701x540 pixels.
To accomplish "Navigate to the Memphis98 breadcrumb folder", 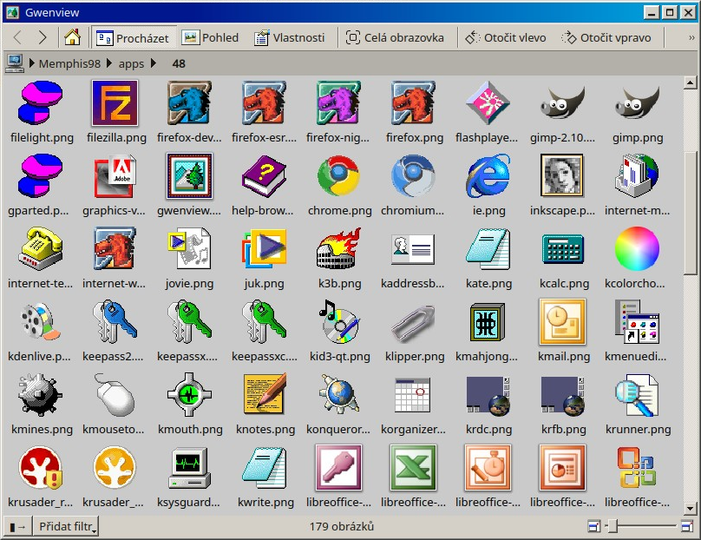I will (x=70, y=63).
